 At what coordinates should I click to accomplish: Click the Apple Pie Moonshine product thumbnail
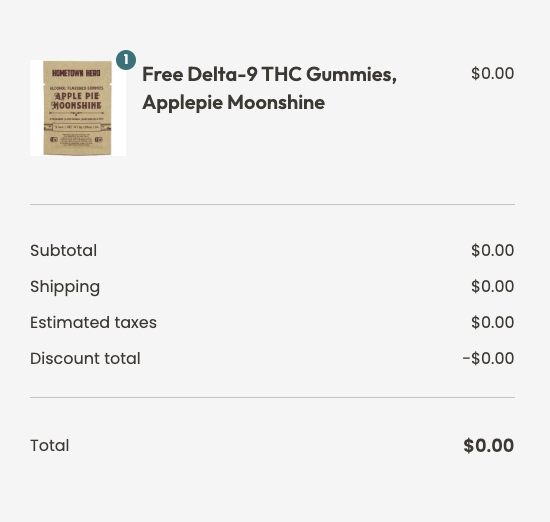[78, 108]
